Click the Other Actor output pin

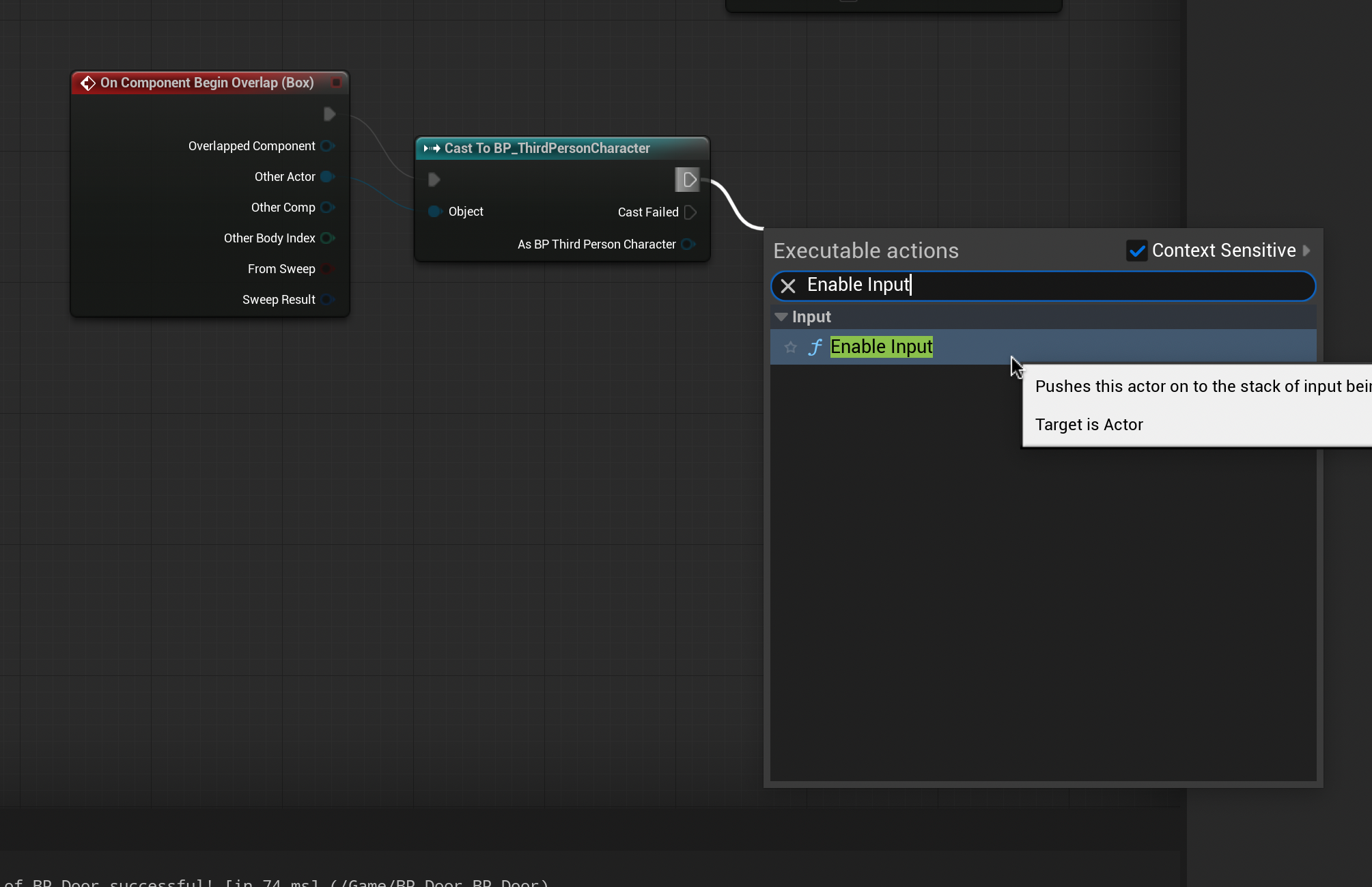[327, 177]
